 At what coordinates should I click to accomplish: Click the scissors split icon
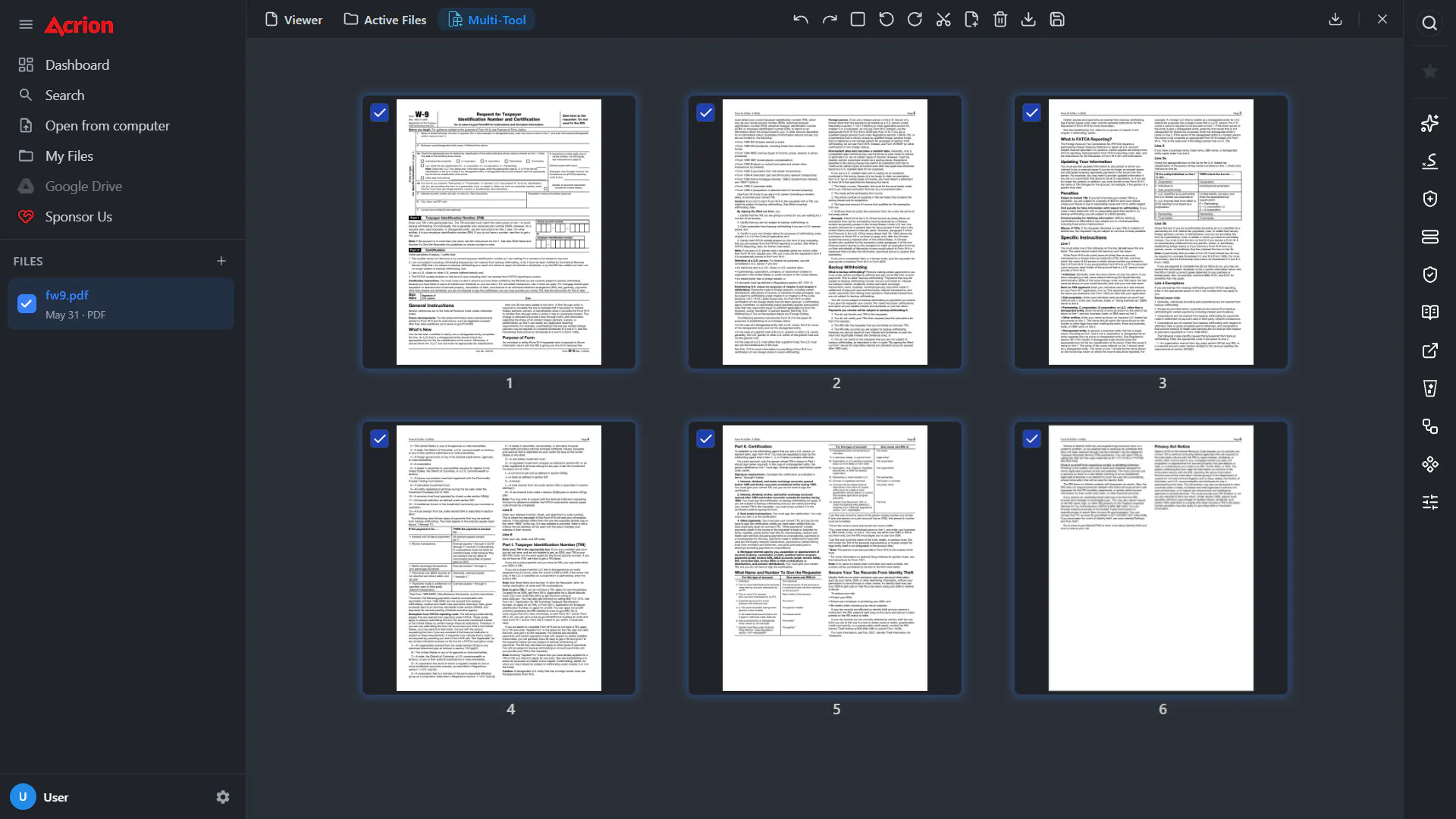tap(943, 20)
